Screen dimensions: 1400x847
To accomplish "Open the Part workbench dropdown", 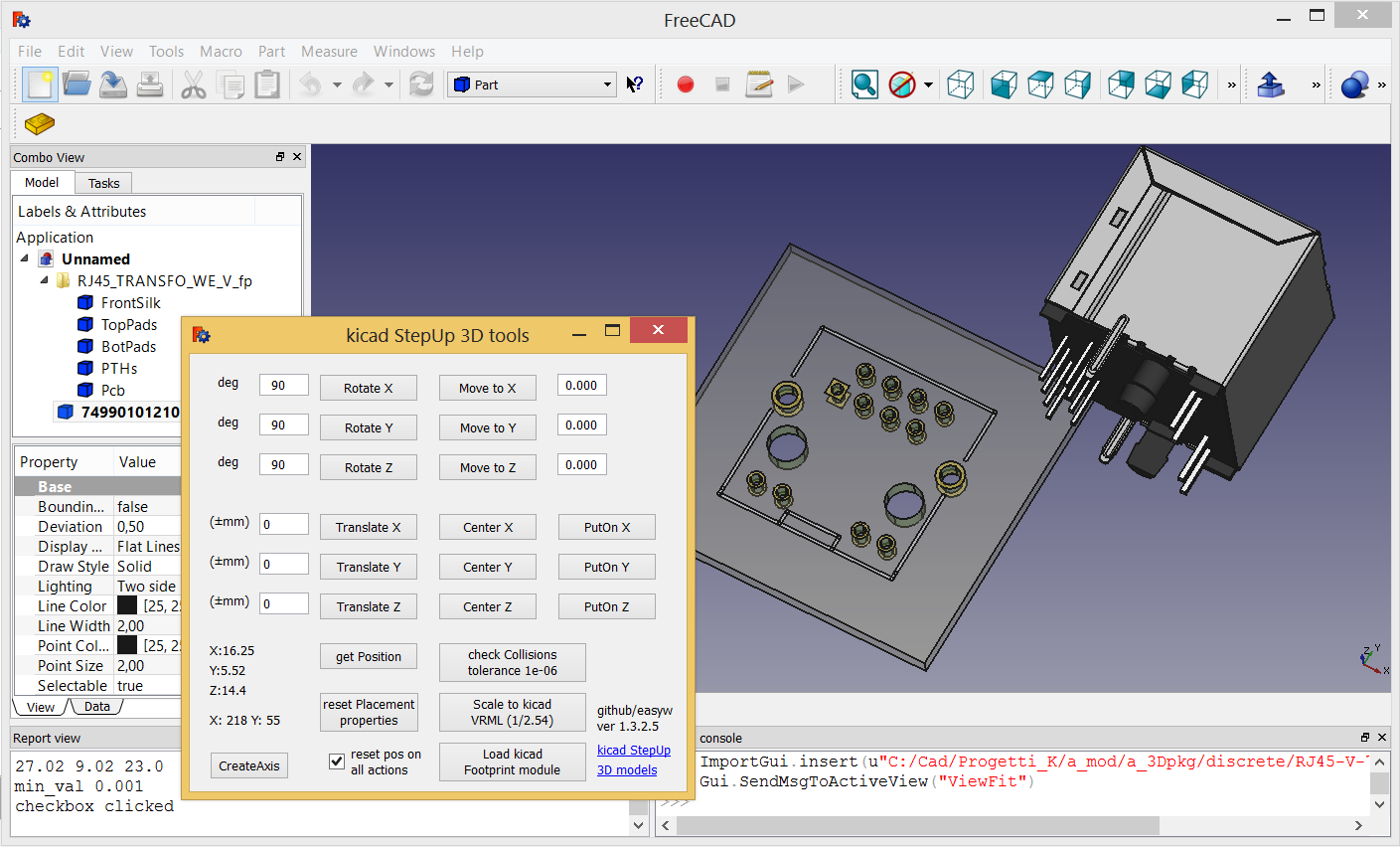I will [x=532, y=85].
